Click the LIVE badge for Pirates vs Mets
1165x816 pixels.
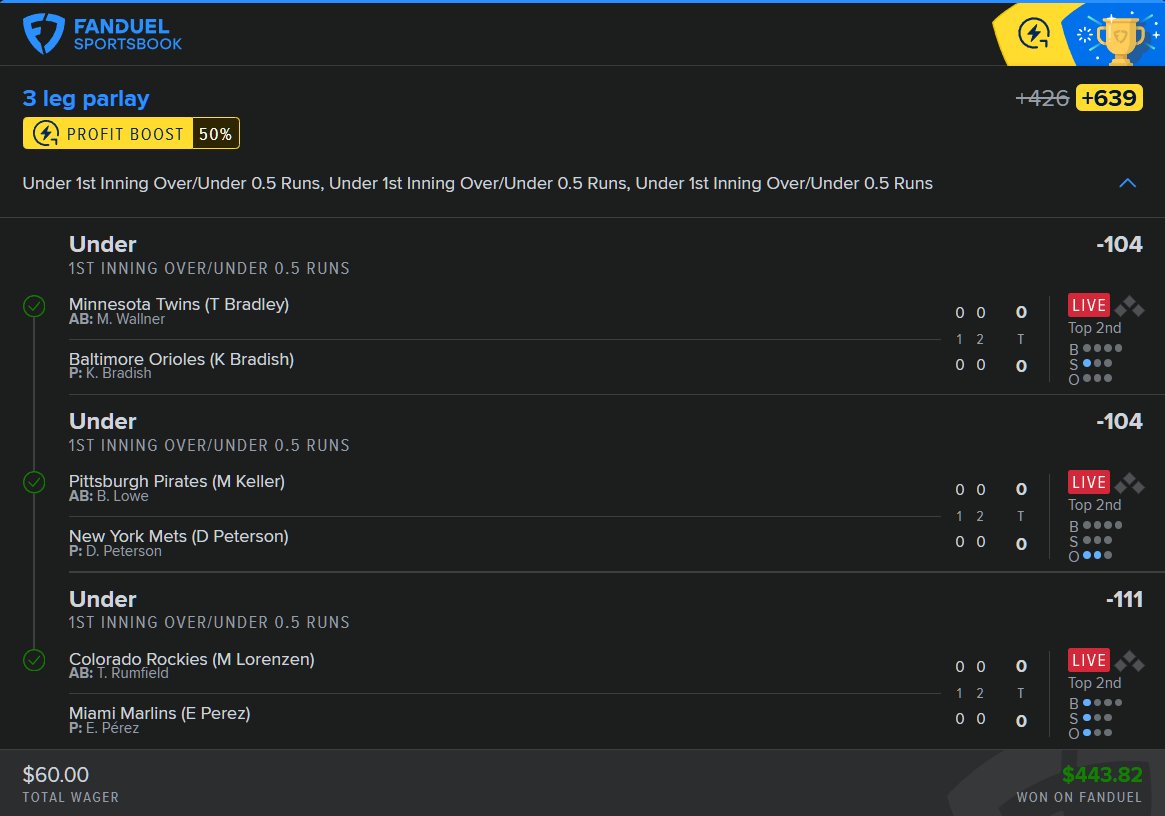pos(1088,482)
